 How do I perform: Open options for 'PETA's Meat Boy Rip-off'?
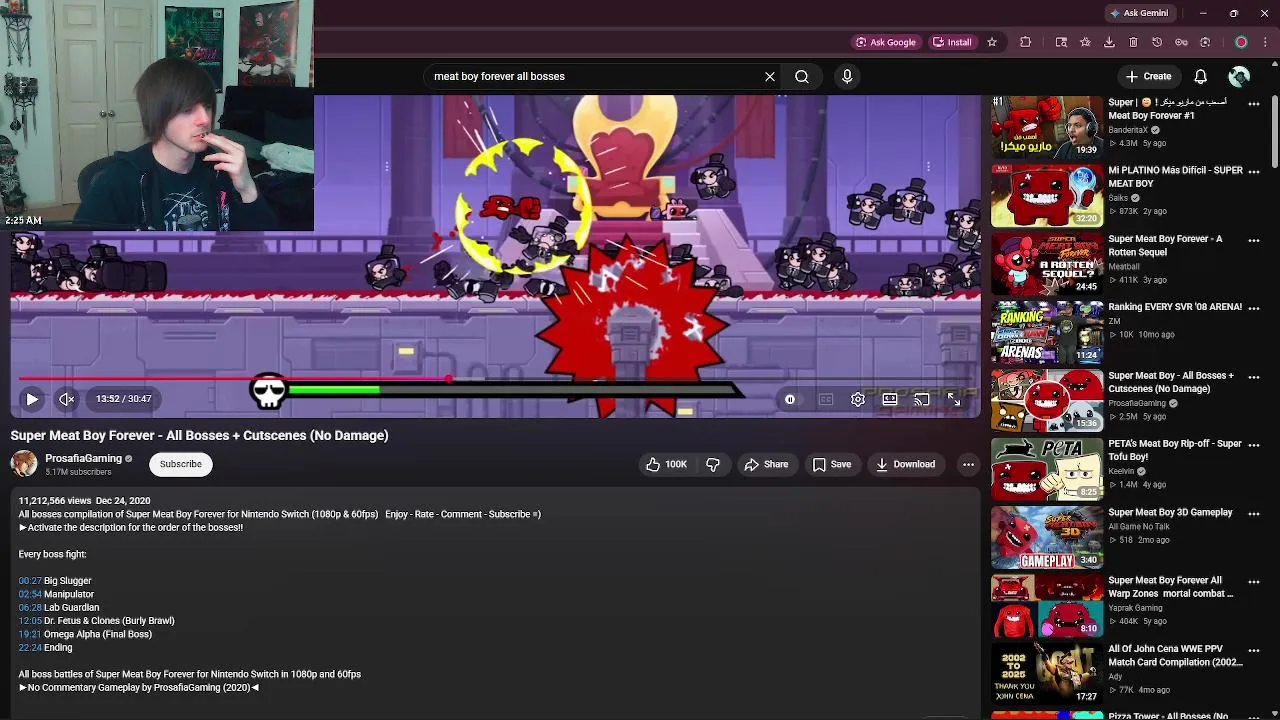click(x=1254, y=445)
